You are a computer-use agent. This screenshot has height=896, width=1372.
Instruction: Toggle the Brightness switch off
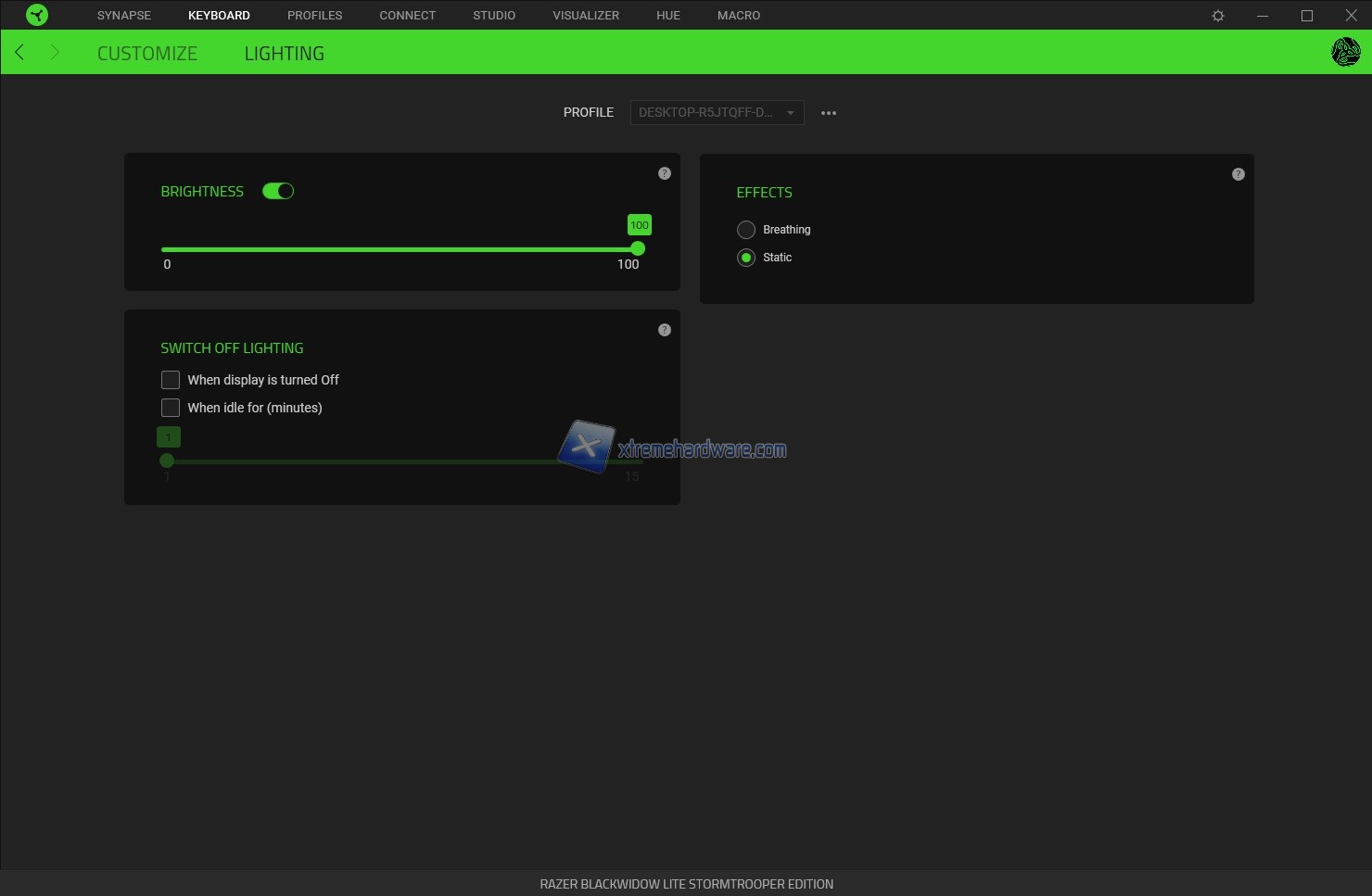coord(278,191)
